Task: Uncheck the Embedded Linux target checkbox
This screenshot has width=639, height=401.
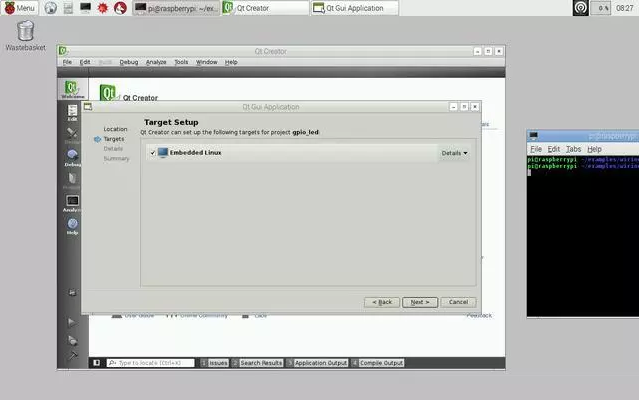Action: click(x=152, y=153)
